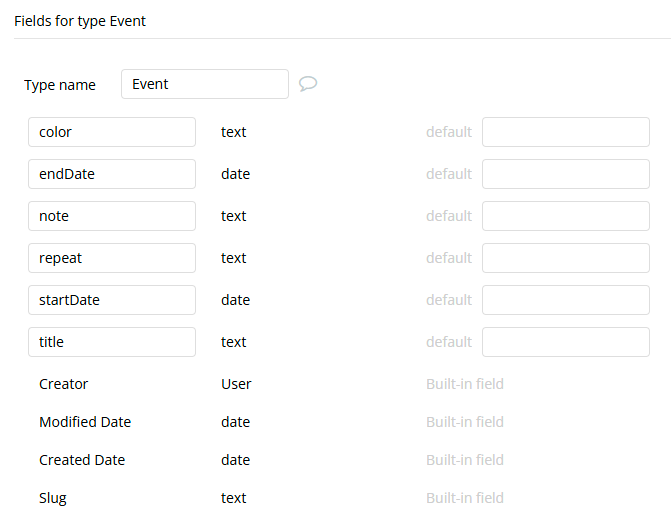Image resolution: width=671 pixels, height=527 pixels.
Task: Click the endDate field name box
Action: click(x=111, y=174)
